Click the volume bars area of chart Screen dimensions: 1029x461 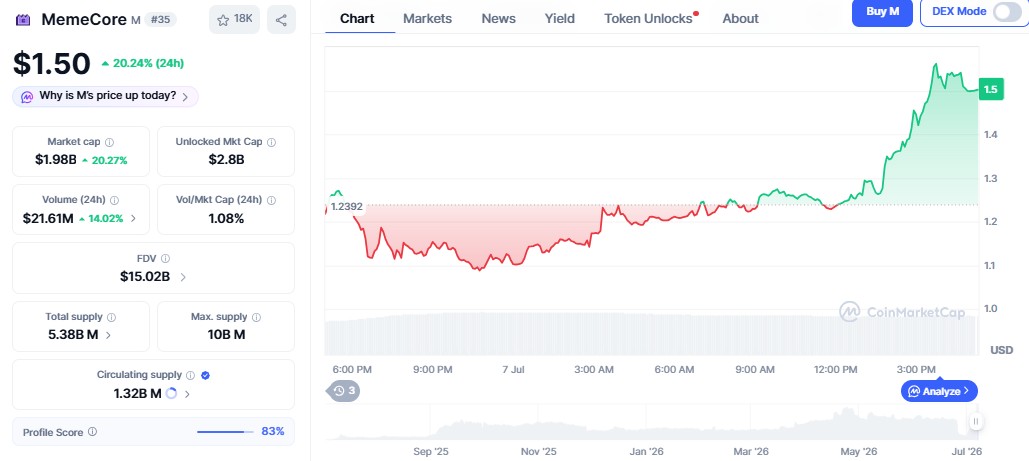[x=651, y=334]
